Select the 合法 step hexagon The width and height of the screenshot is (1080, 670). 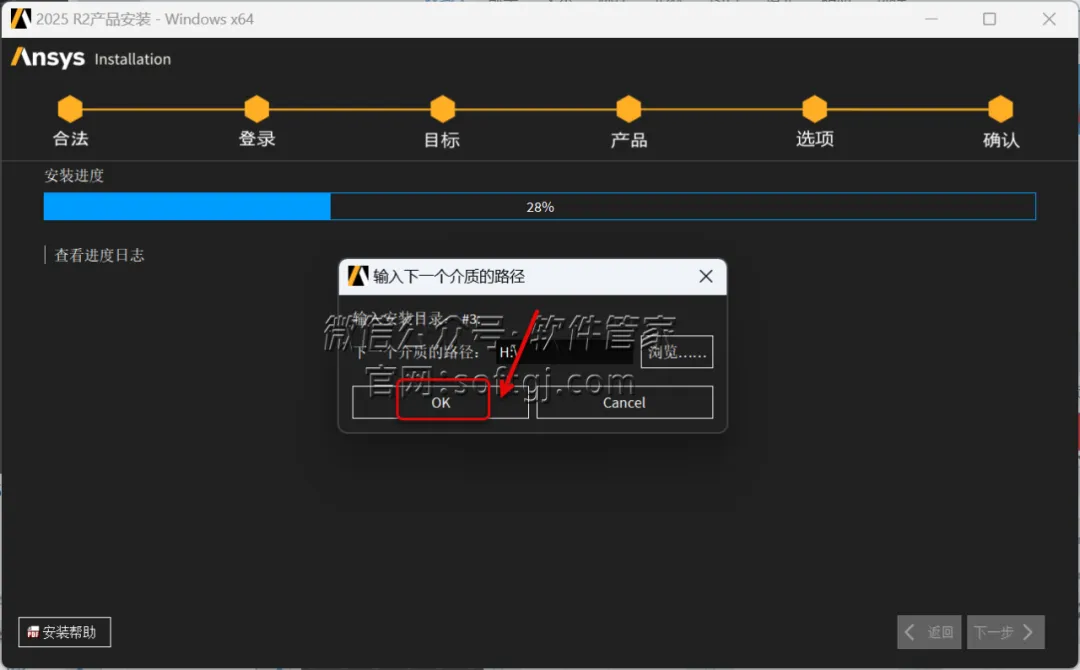70,109
